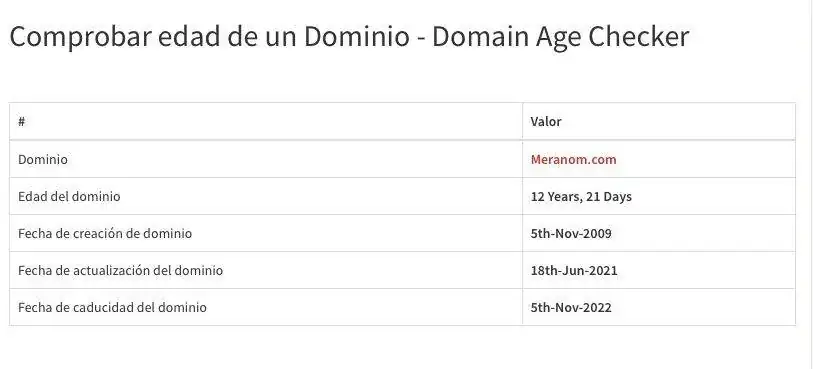Select the 12 Years, 21 Days value
The image size is (813, 369).
pos(581,197)
